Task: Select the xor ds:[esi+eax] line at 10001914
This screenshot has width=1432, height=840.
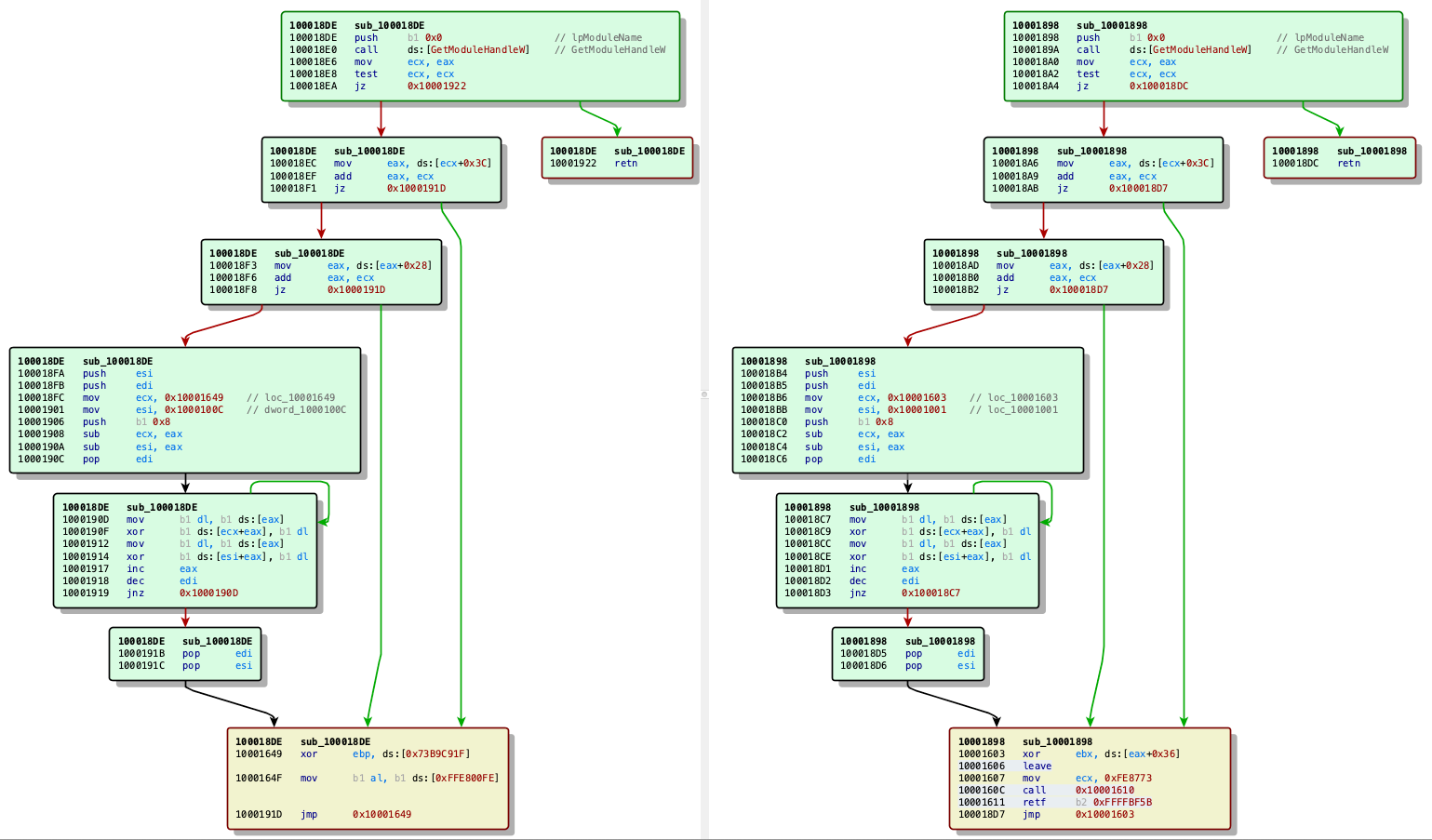Action: (x=185, y=557)
